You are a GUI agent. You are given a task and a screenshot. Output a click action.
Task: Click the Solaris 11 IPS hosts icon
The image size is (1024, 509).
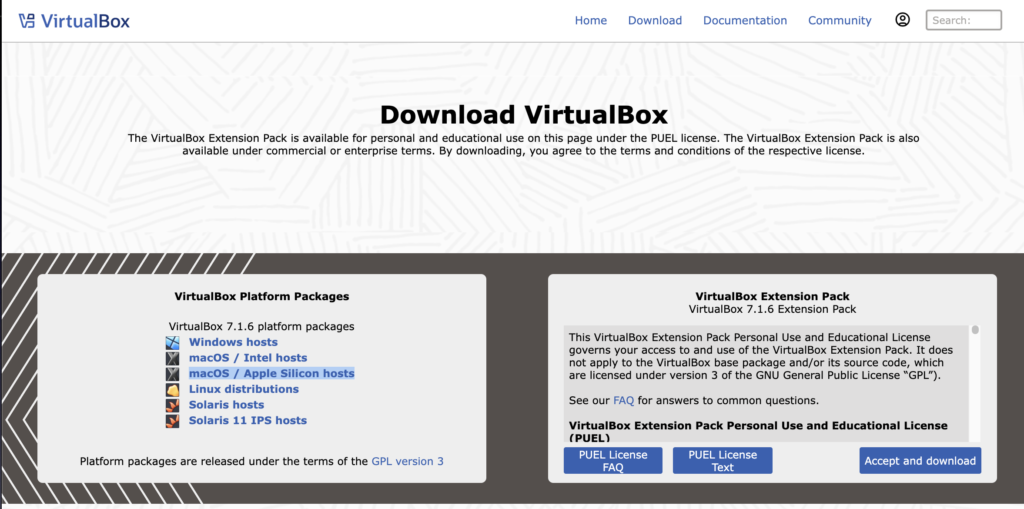[x=173, y=421]
